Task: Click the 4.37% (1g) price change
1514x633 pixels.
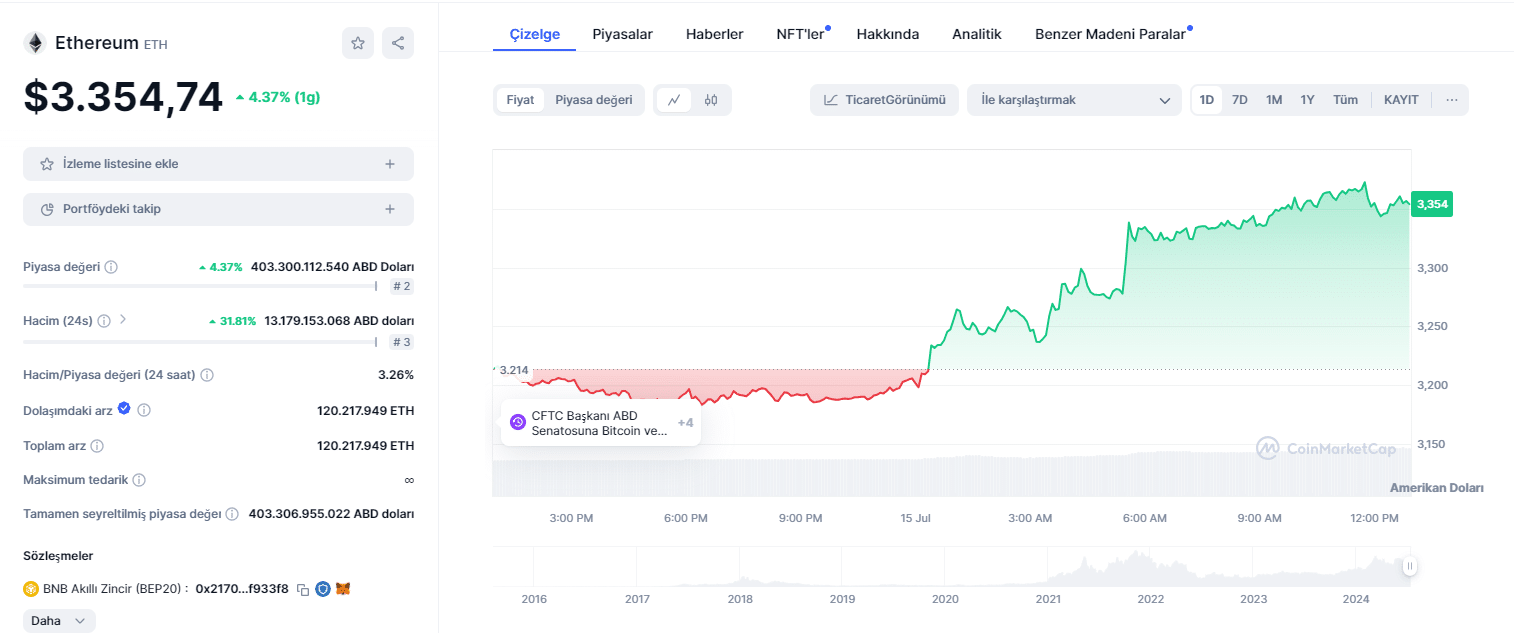Action: [278, 97]
